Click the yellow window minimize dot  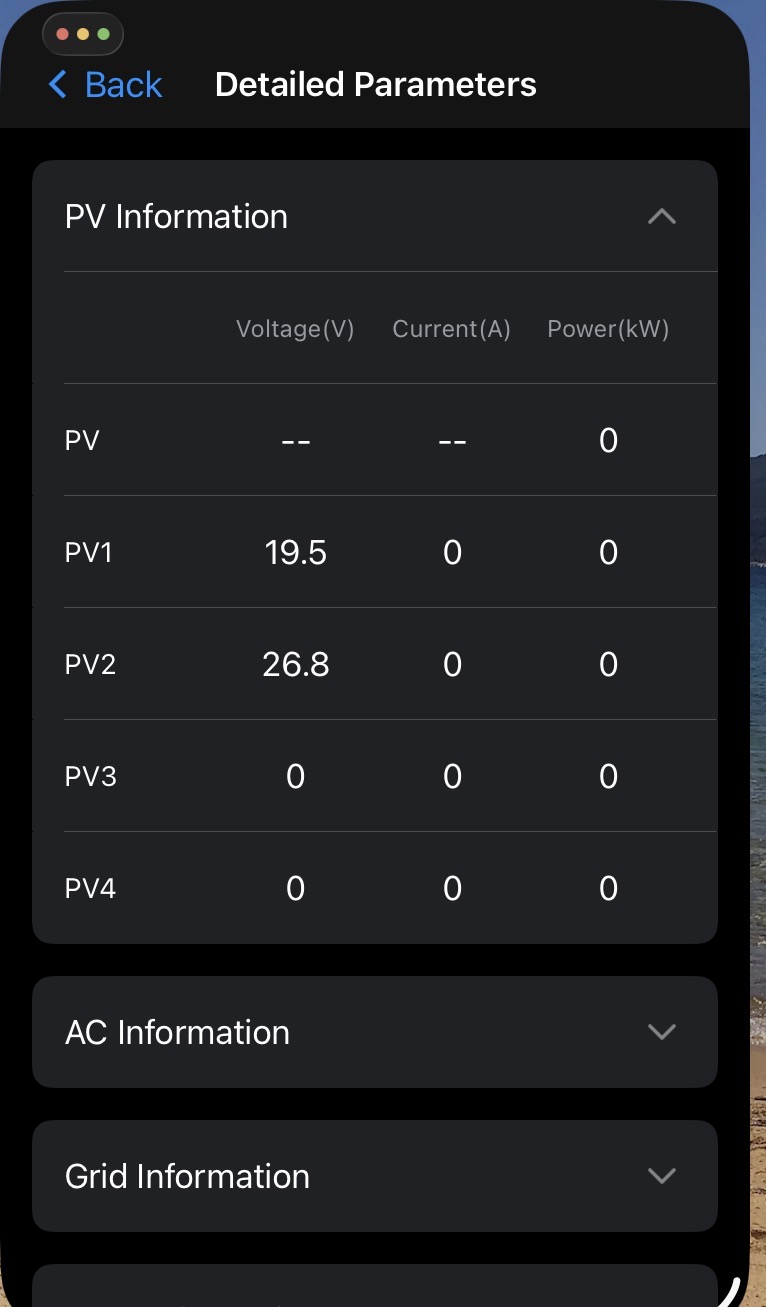tap(83, 34)
